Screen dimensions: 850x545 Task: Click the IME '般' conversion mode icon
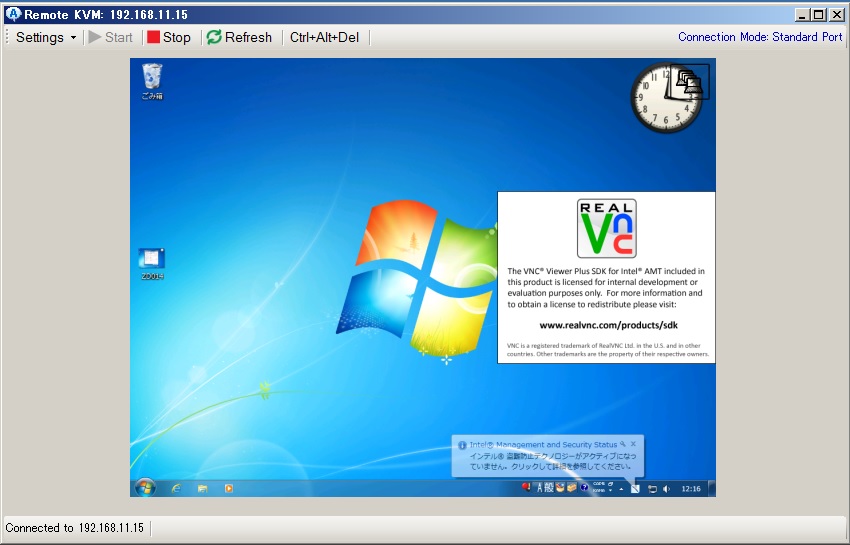tap(549, 488)
